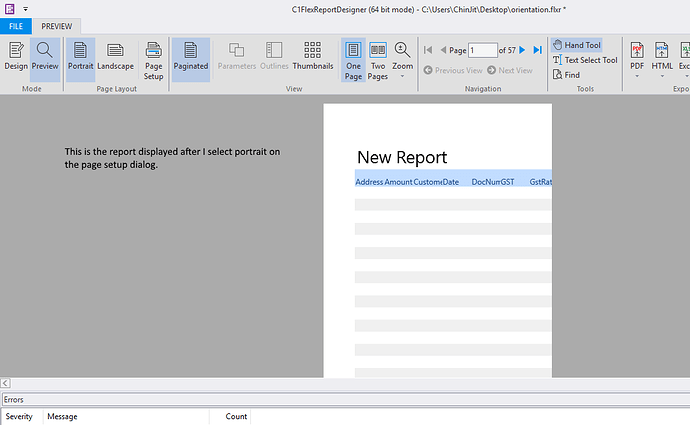The image size is (690, 425).
Task: Select One Page view
Action: pos(353,61)
